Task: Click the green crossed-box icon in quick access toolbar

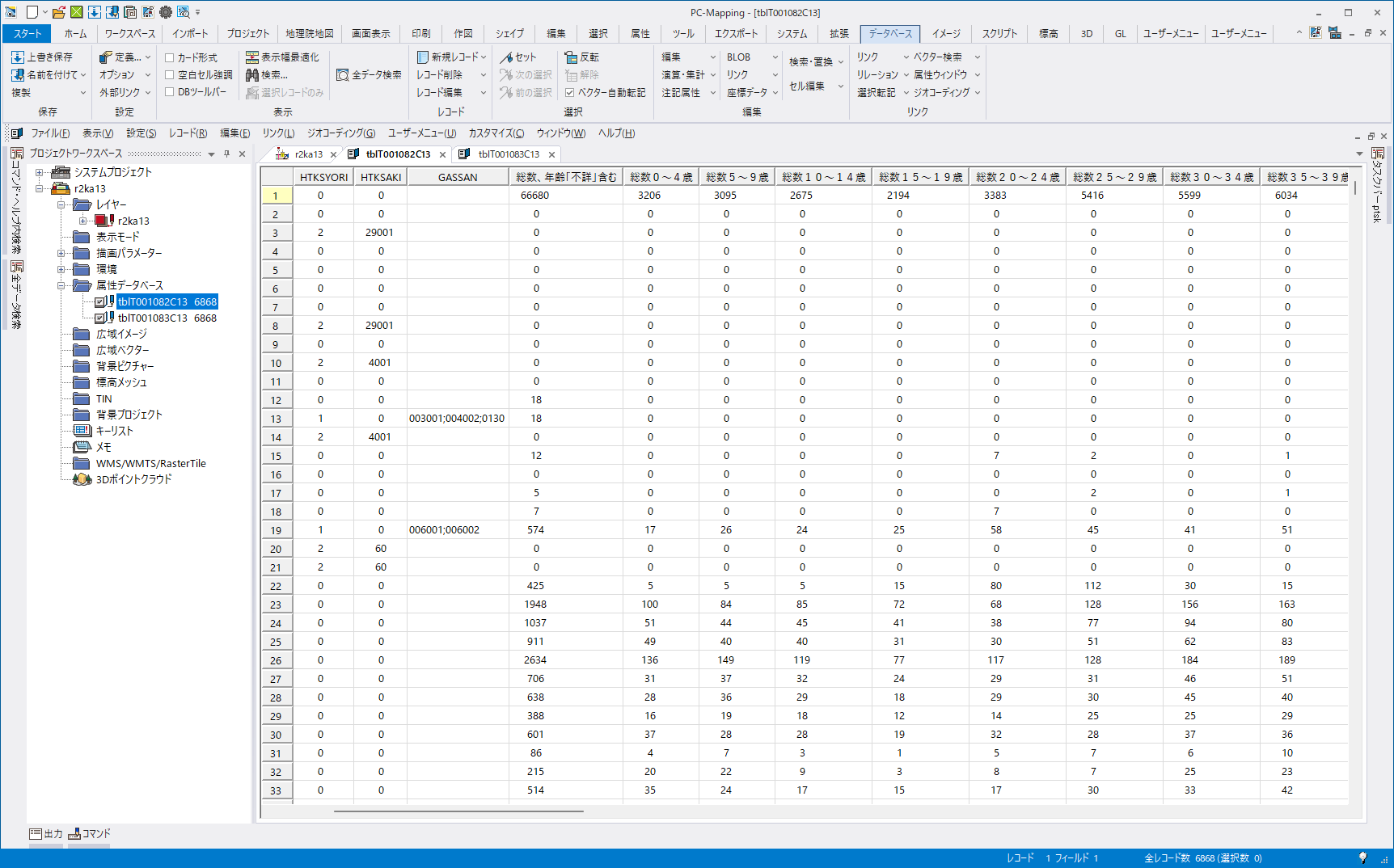Action: tap(76, 12)
